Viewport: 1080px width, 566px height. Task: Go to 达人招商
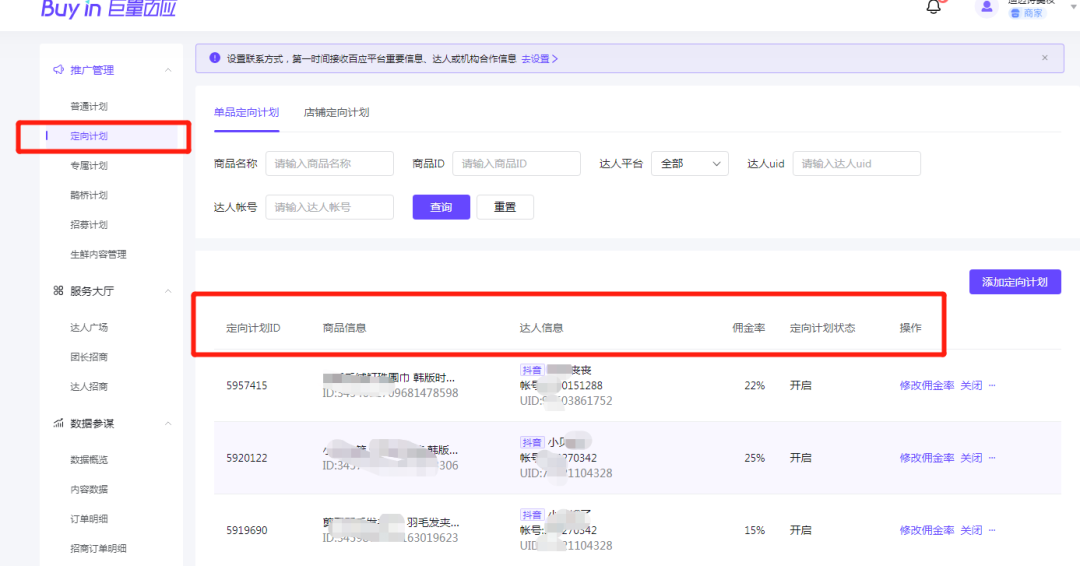tap(89, 386)
